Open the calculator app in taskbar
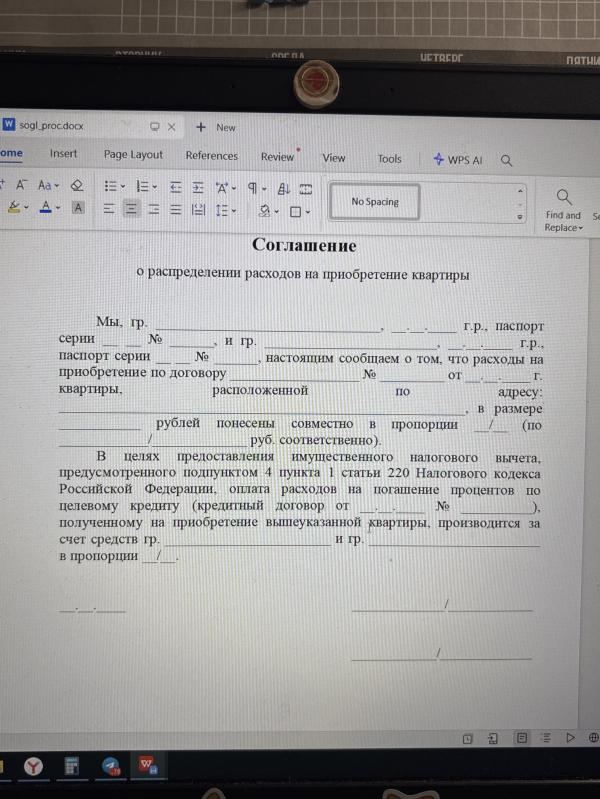600x799 pixels. click(x=72, y=765)
